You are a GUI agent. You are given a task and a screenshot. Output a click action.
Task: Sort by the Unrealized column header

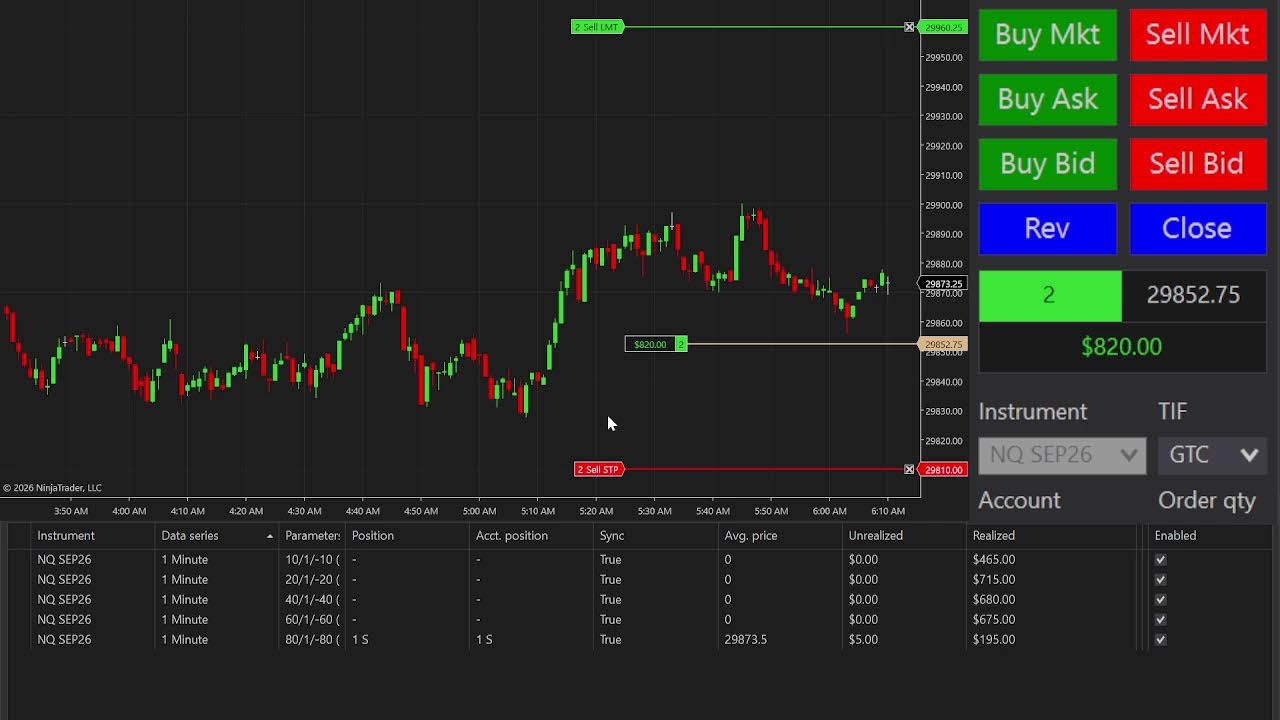(x=904, y=536)
